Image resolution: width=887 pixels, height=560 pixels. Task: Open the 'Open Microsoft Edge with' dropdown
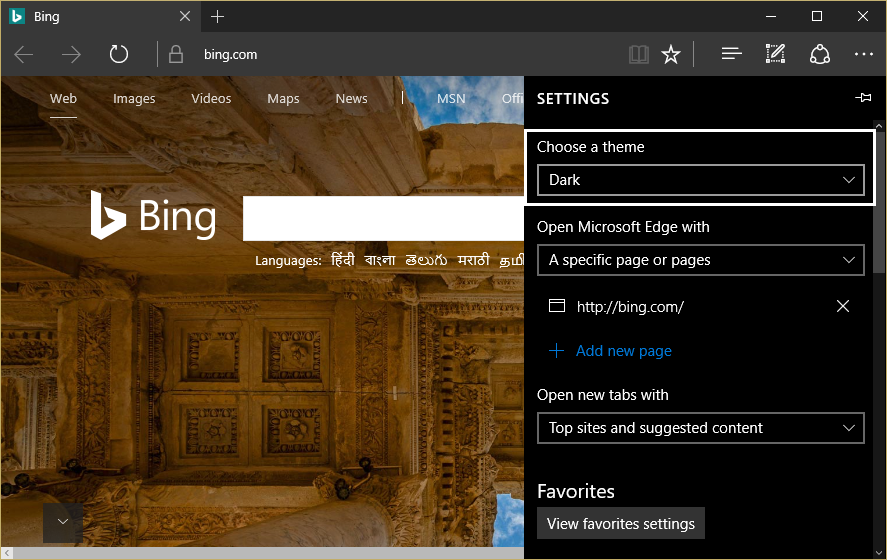(701, 260)
